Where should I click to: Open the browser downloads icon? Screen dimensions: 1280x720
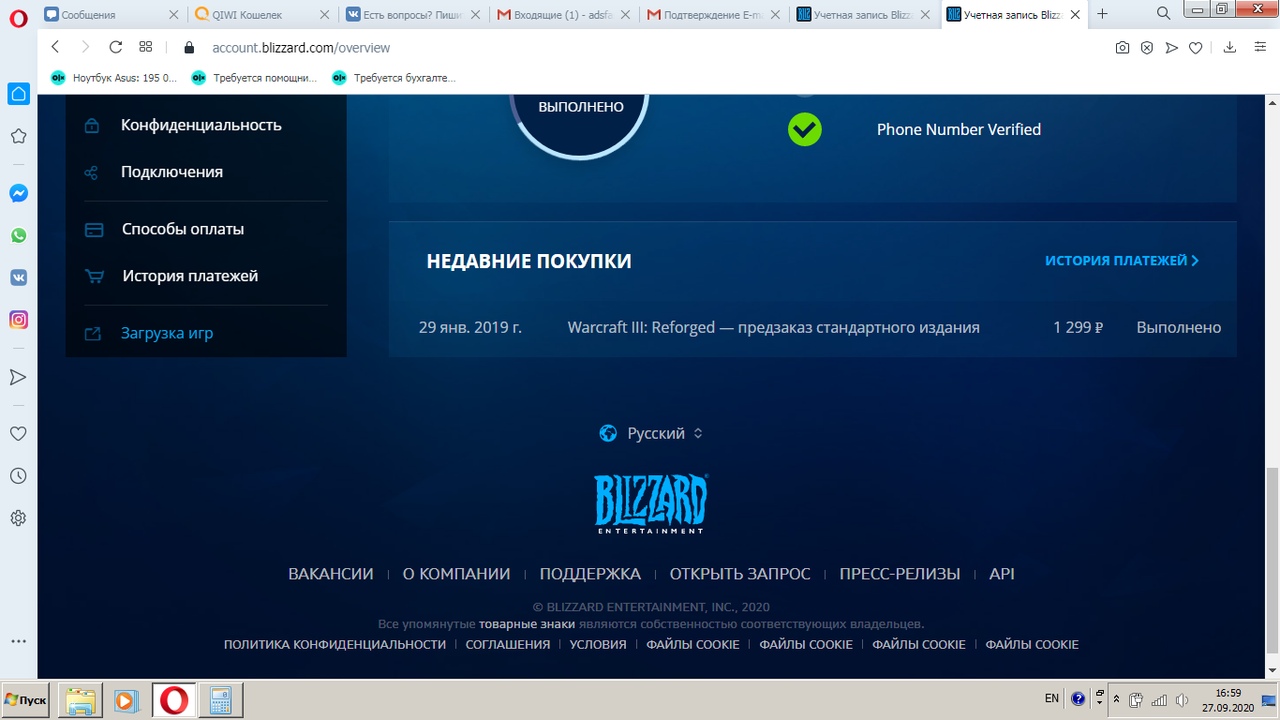pyautogui.click(x=1230, y=48)
